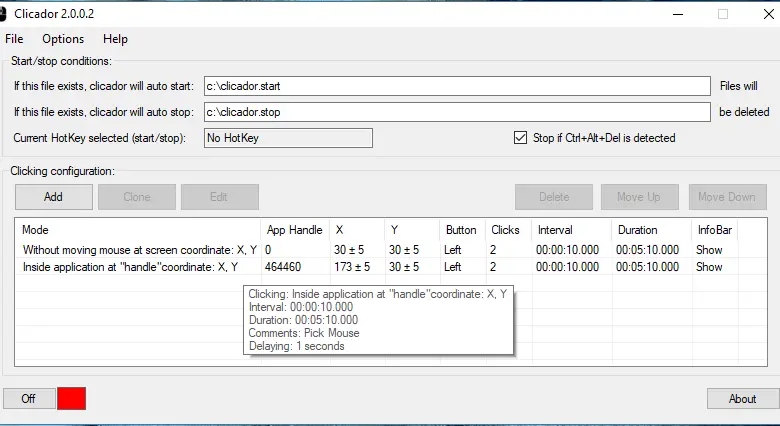Click the Add button

pyautogui.click(x=53, y=197)
